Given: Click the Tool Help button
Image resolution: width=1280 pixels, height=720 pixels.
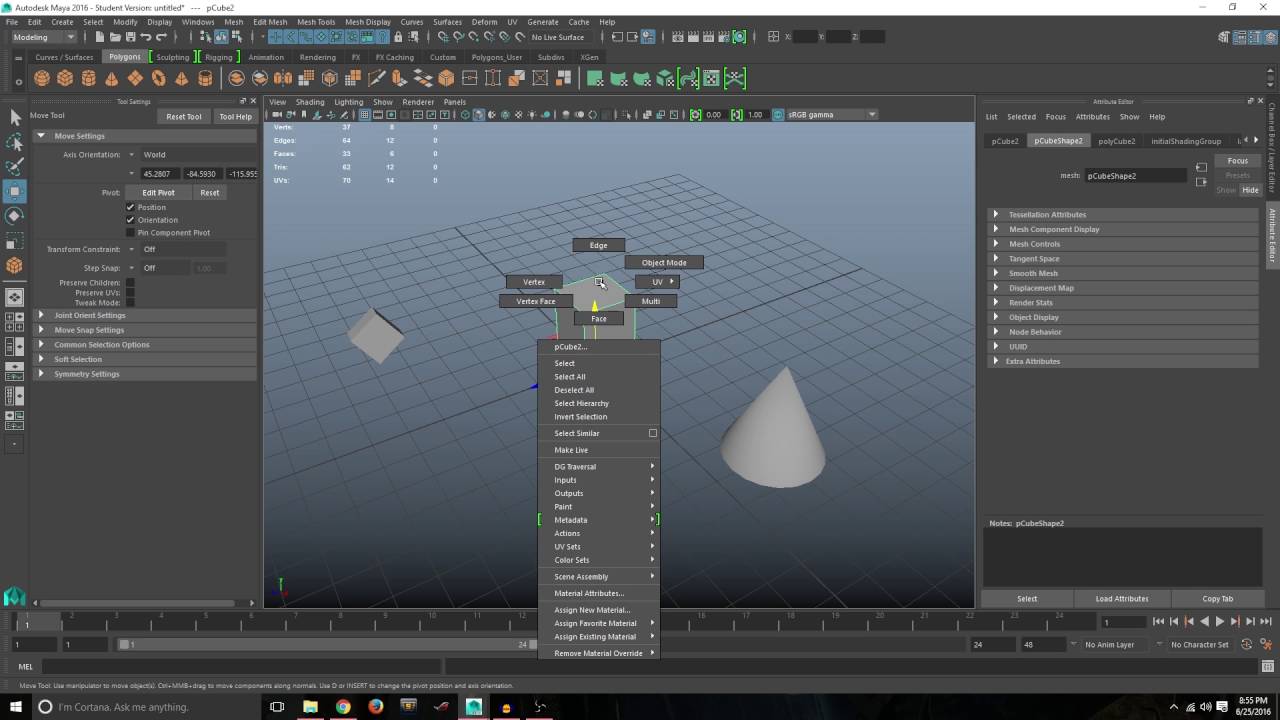Looking at the screenshot, I should pos(236,116).
